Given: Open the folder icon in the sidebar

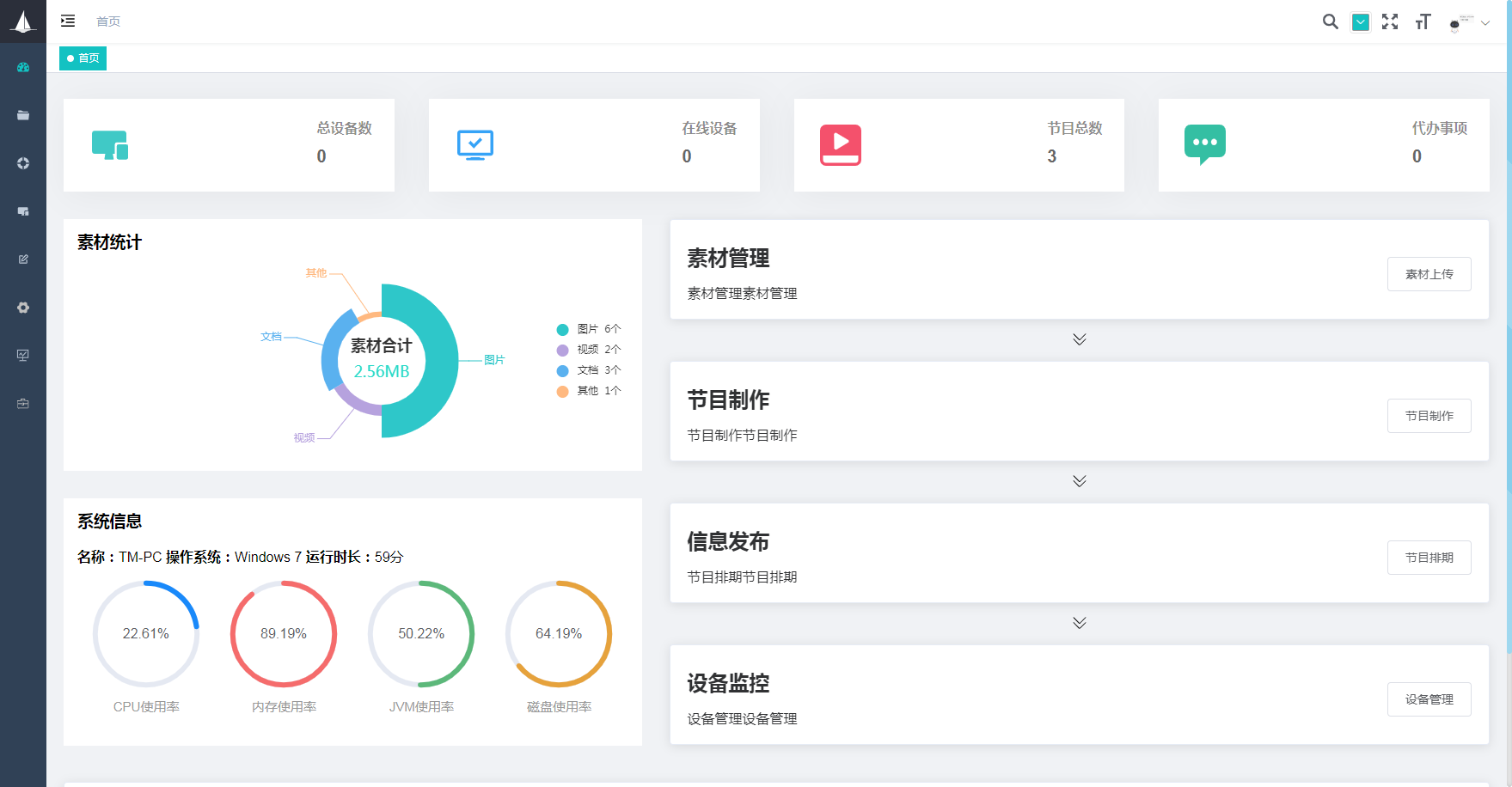Looking at the screenshot, I should click(x=23, y=115).
